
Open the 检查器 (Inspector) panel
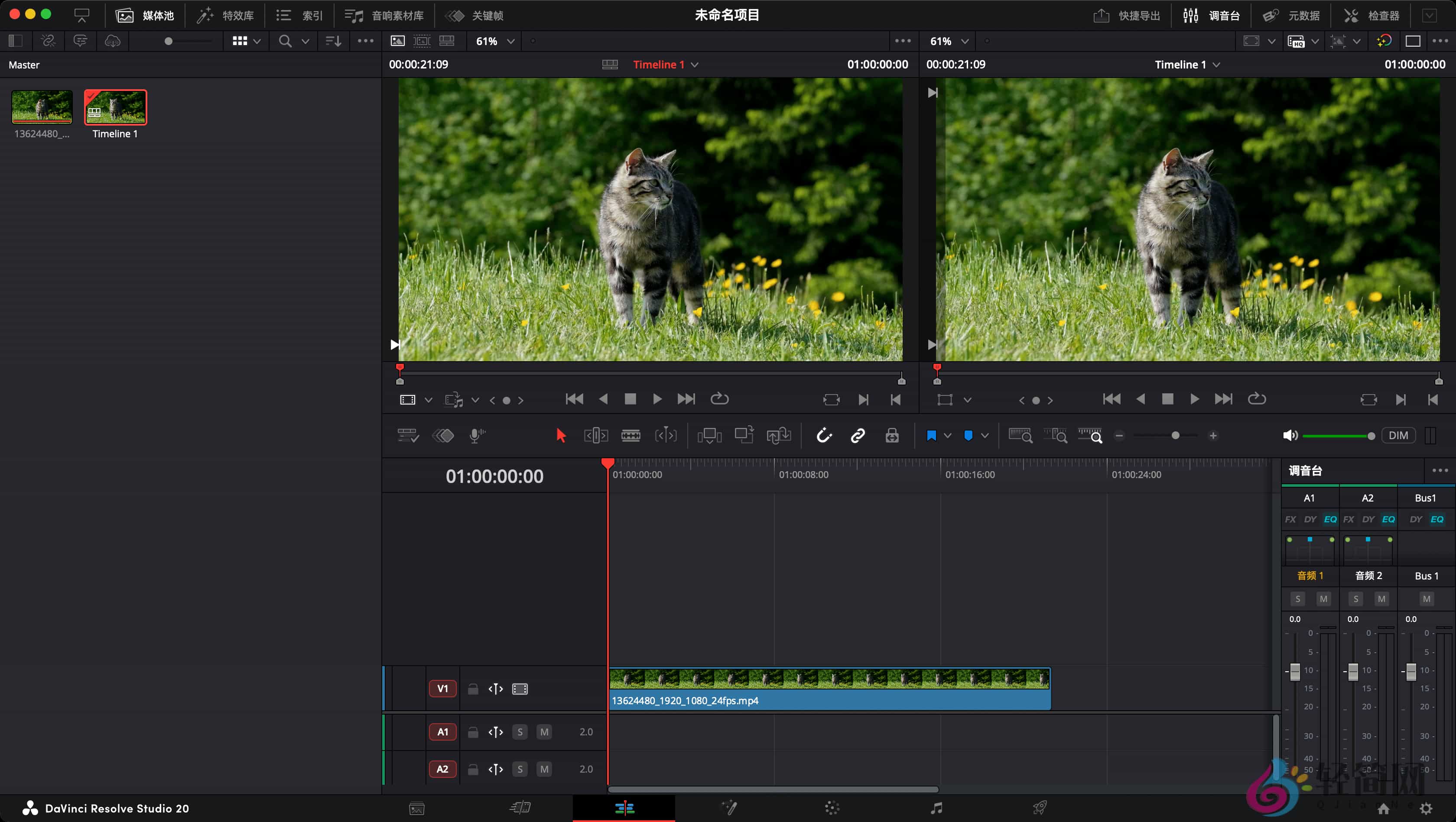pyautogui.click(x=1373, y=15)
